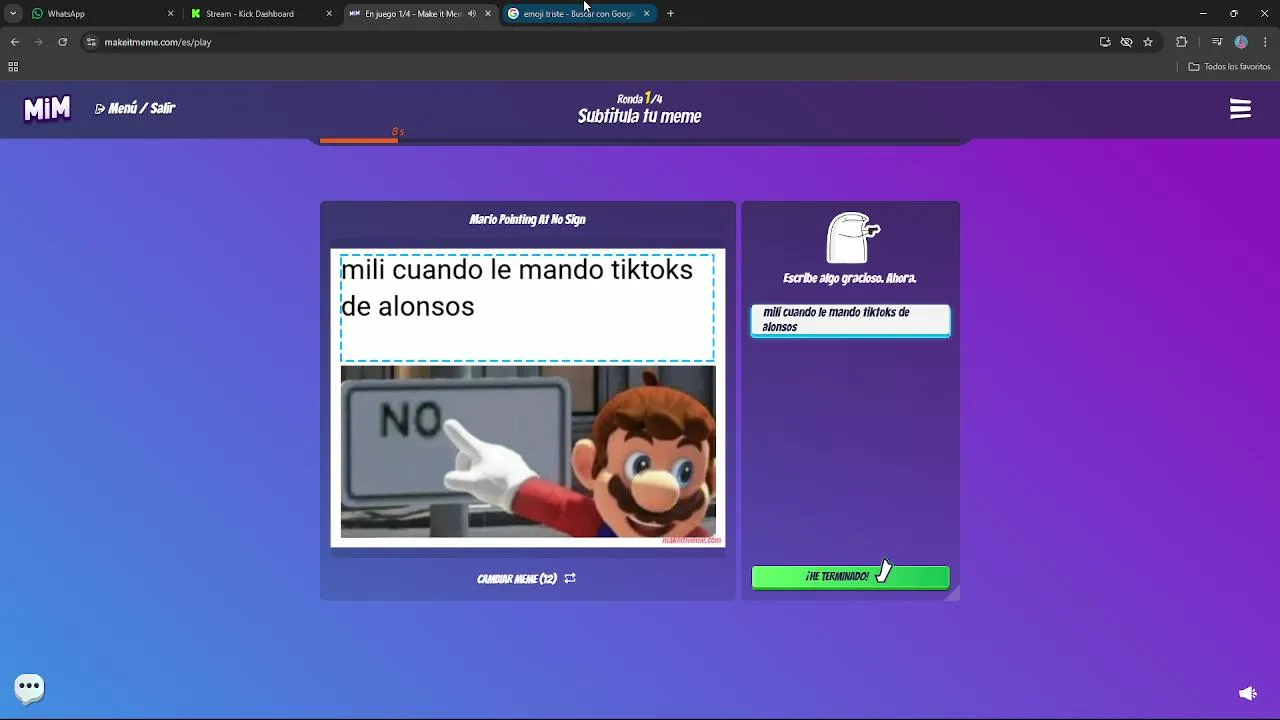Close the En juego Make it Meme tab
The image size is (1280, 720).
pos(488,14)
